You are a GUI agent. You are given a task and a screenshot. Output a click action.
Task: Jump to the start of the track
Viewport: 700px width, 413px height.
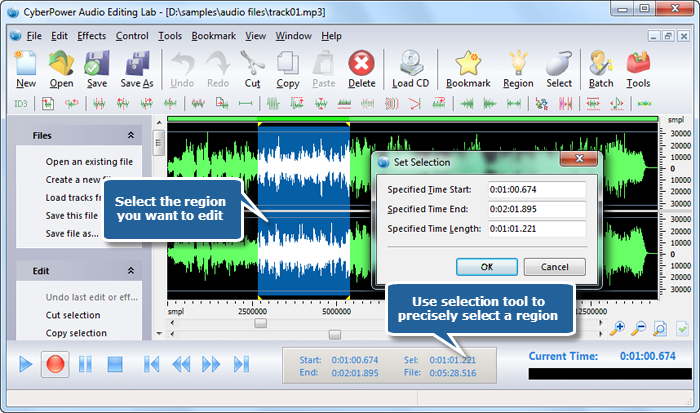151,364
